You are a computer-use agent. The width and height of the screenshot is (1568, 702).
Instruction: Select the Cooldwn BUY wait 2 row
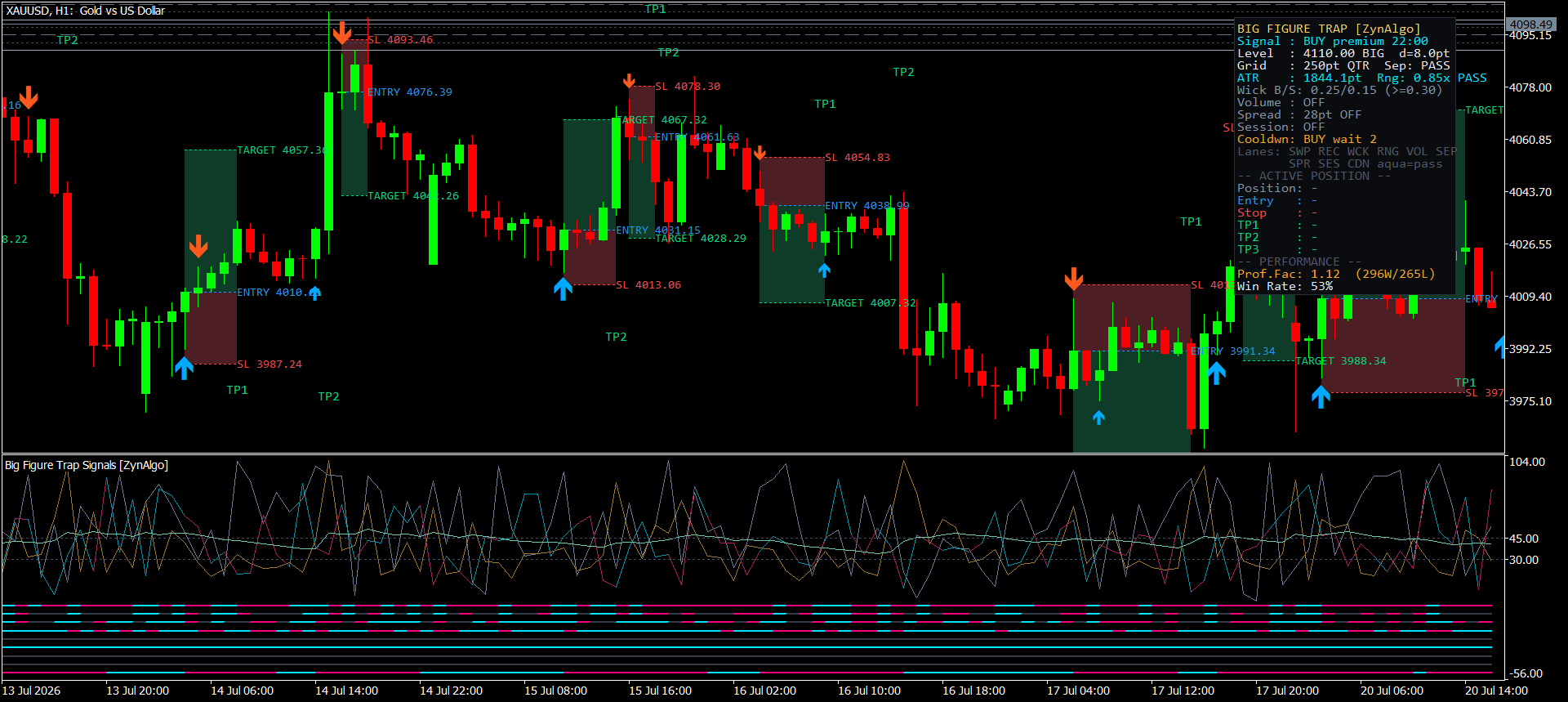click(1307, 139)
